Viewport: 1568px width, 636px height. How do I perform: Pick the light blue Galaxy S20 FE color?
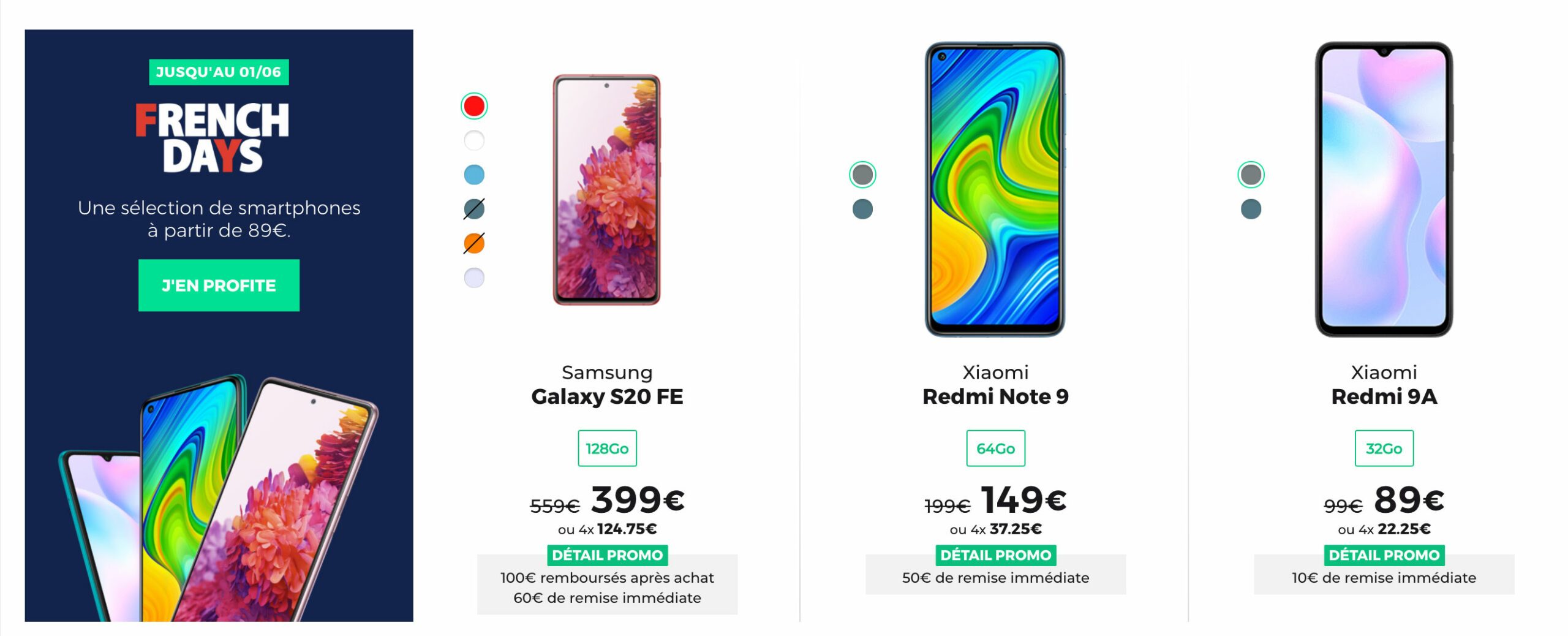pyautogui.click(x=474, y=175)
